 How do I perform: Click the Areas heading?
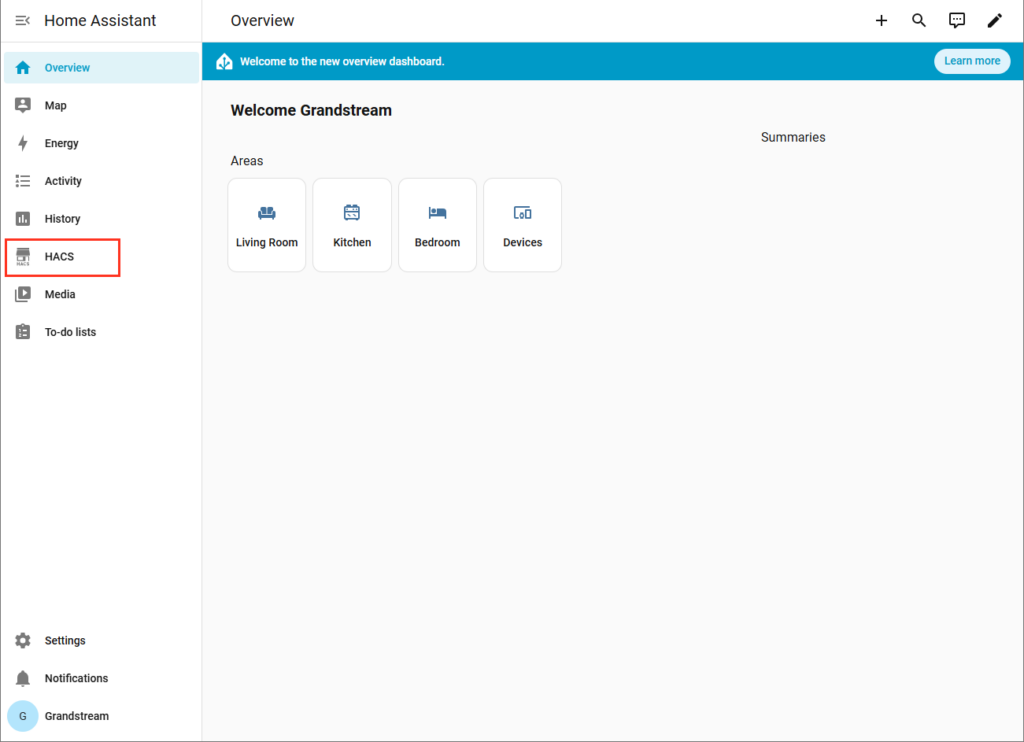point(247,161)
